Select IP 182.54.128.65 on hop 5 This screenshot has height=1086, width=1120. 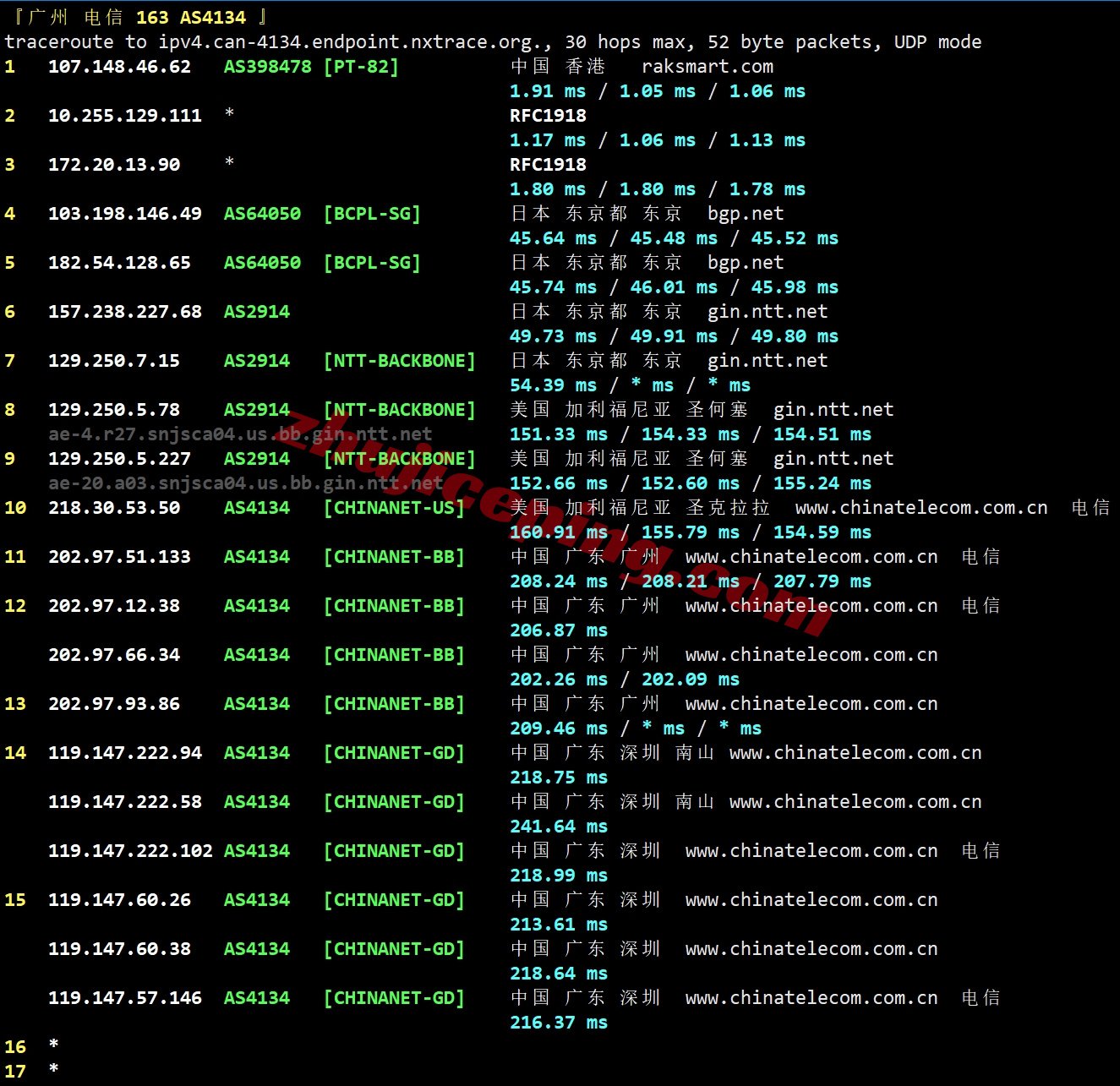click(119, 263)
